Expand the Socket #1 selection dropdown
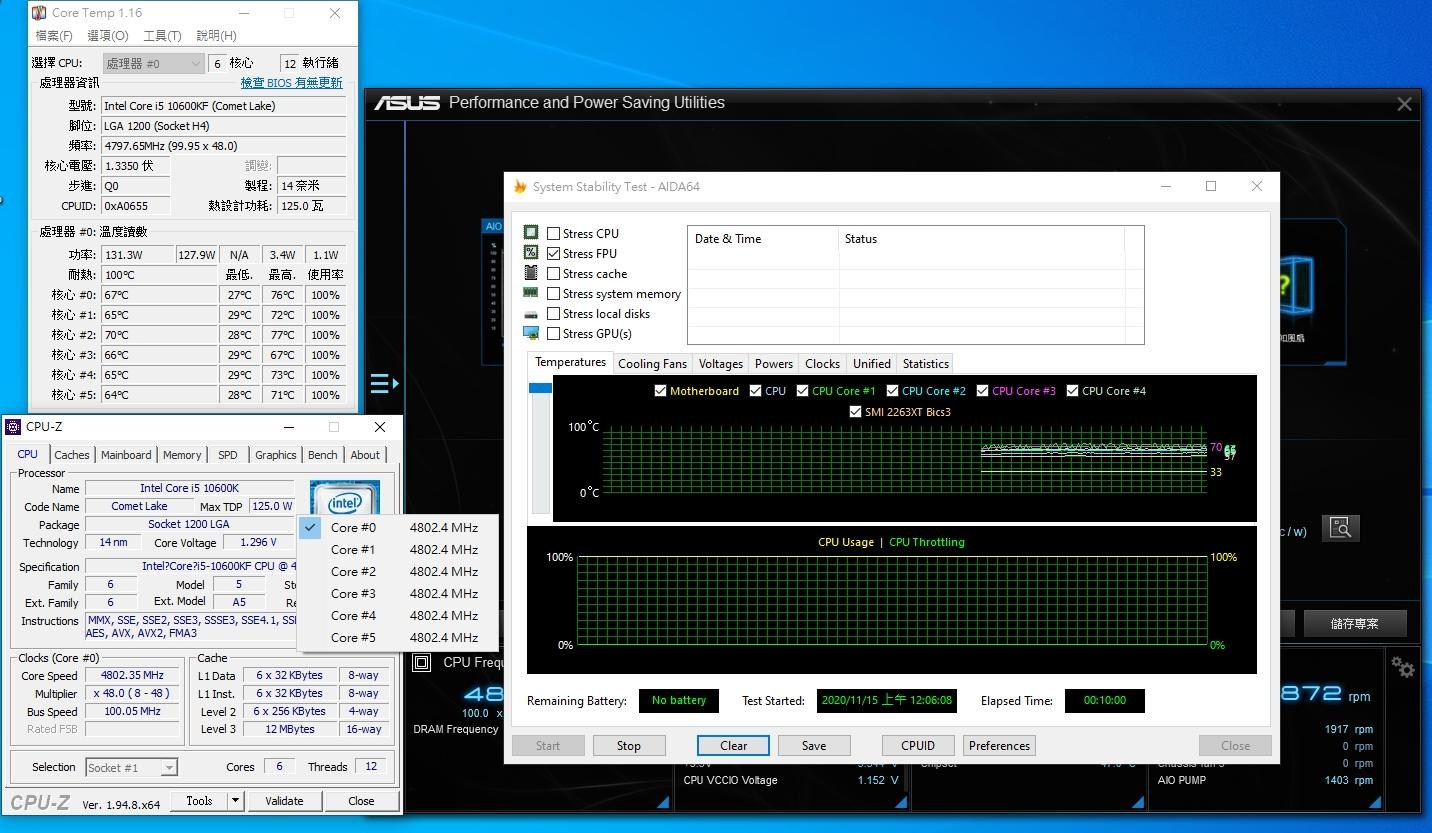Viewport: 1432px width, 833px height. pyautogui.click(x=131, y=767)
